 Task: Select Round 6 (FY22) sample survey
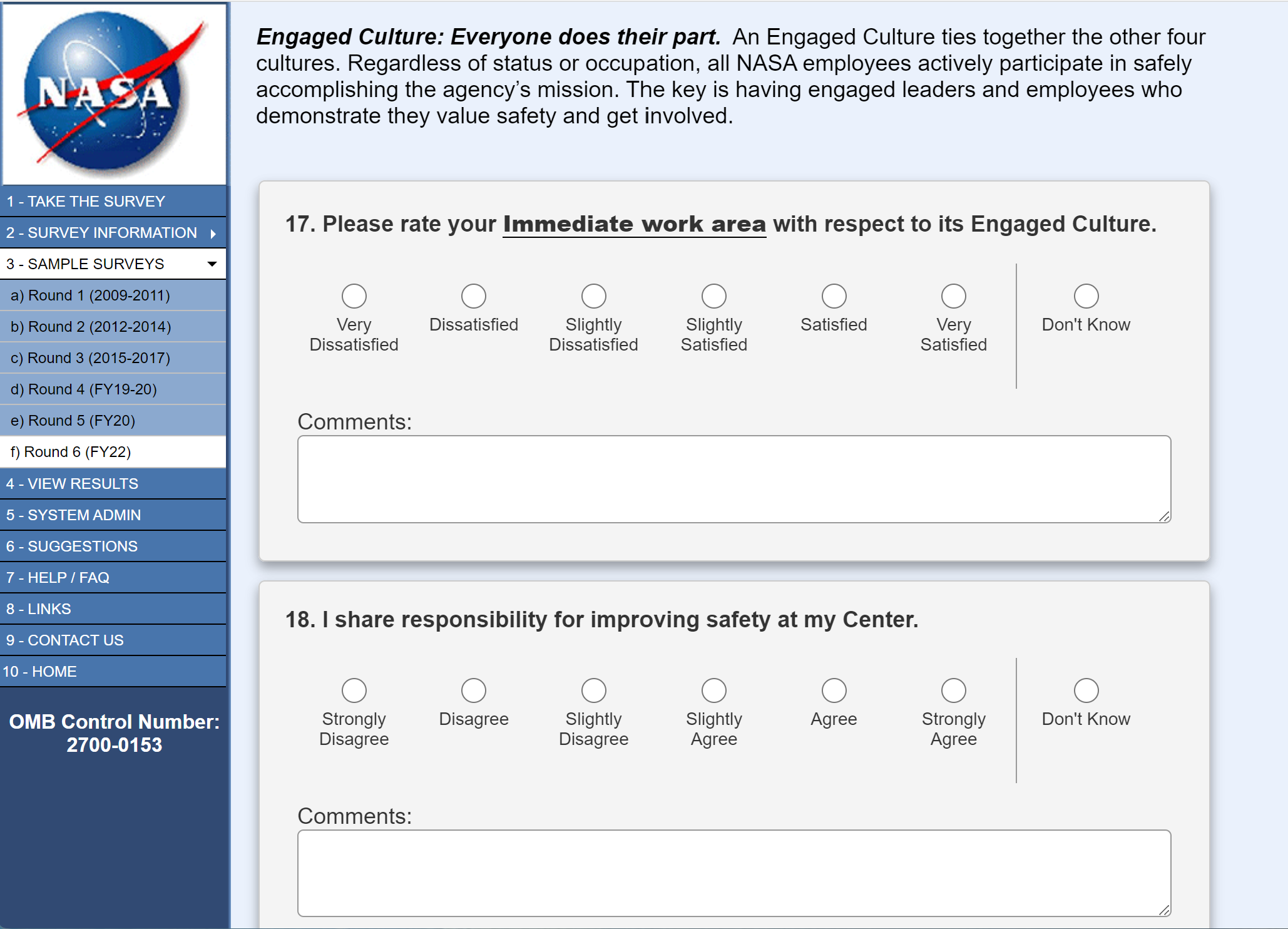point(71,452)
